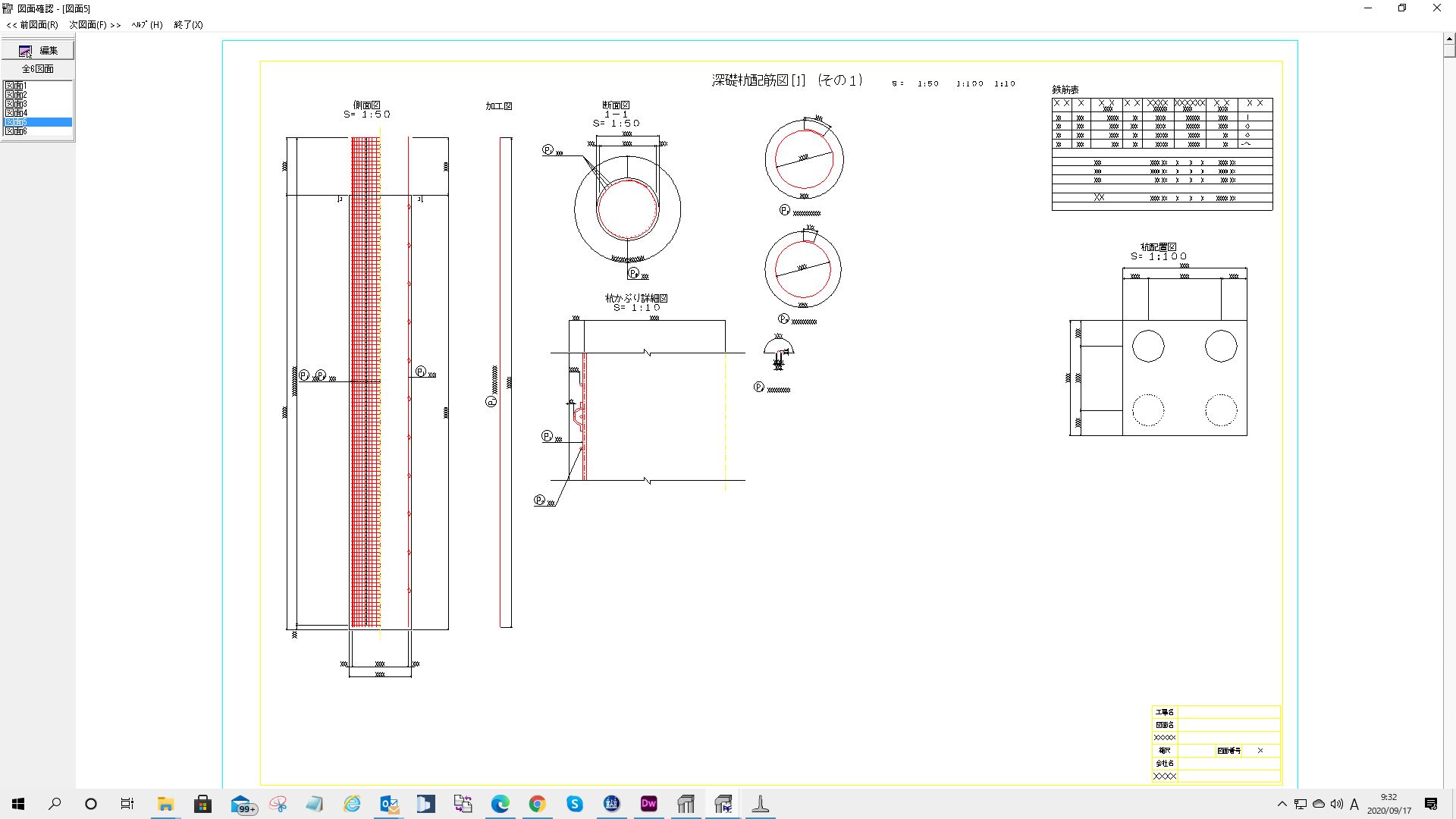Go to next drawing via 次図面(F)

pyautogui.click(x=95, y=25)
